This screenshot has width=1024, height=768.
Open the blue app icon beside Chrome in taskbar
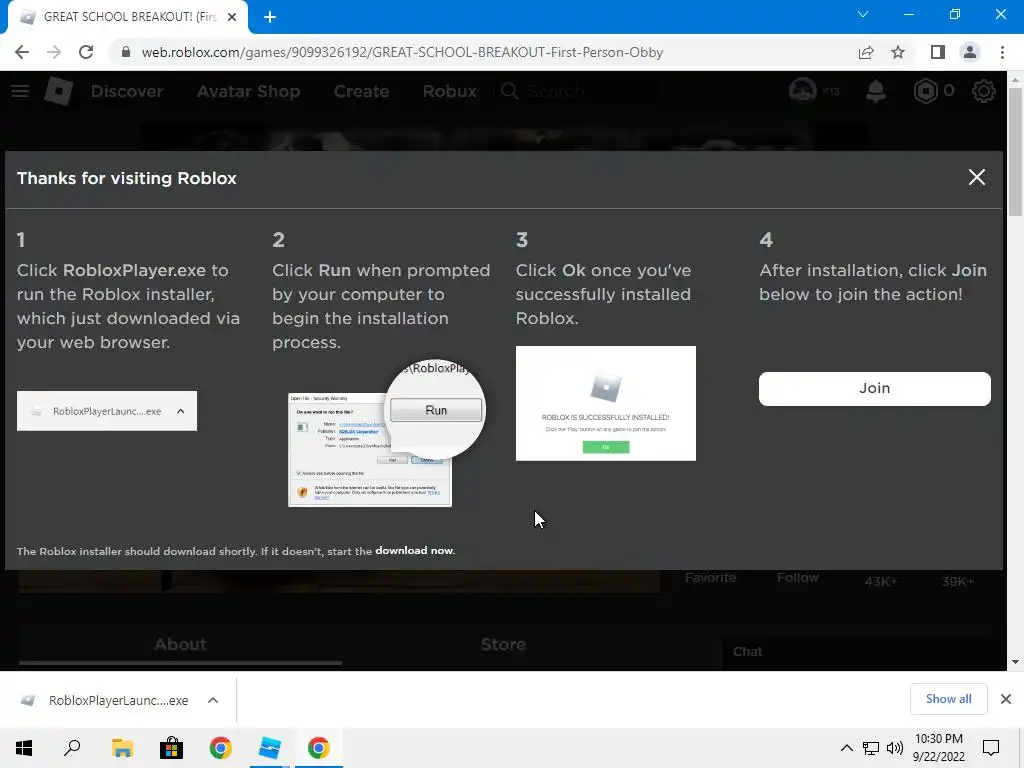click(x=270, y=748)
